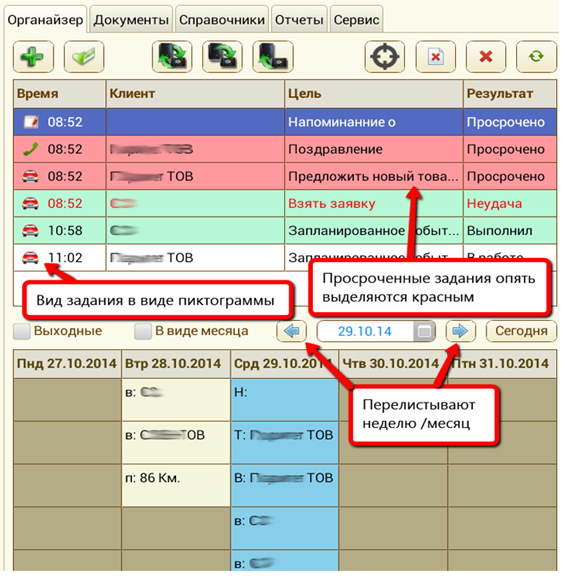
Task: Click the green refresh arrows button
Action: click(536, 57)
